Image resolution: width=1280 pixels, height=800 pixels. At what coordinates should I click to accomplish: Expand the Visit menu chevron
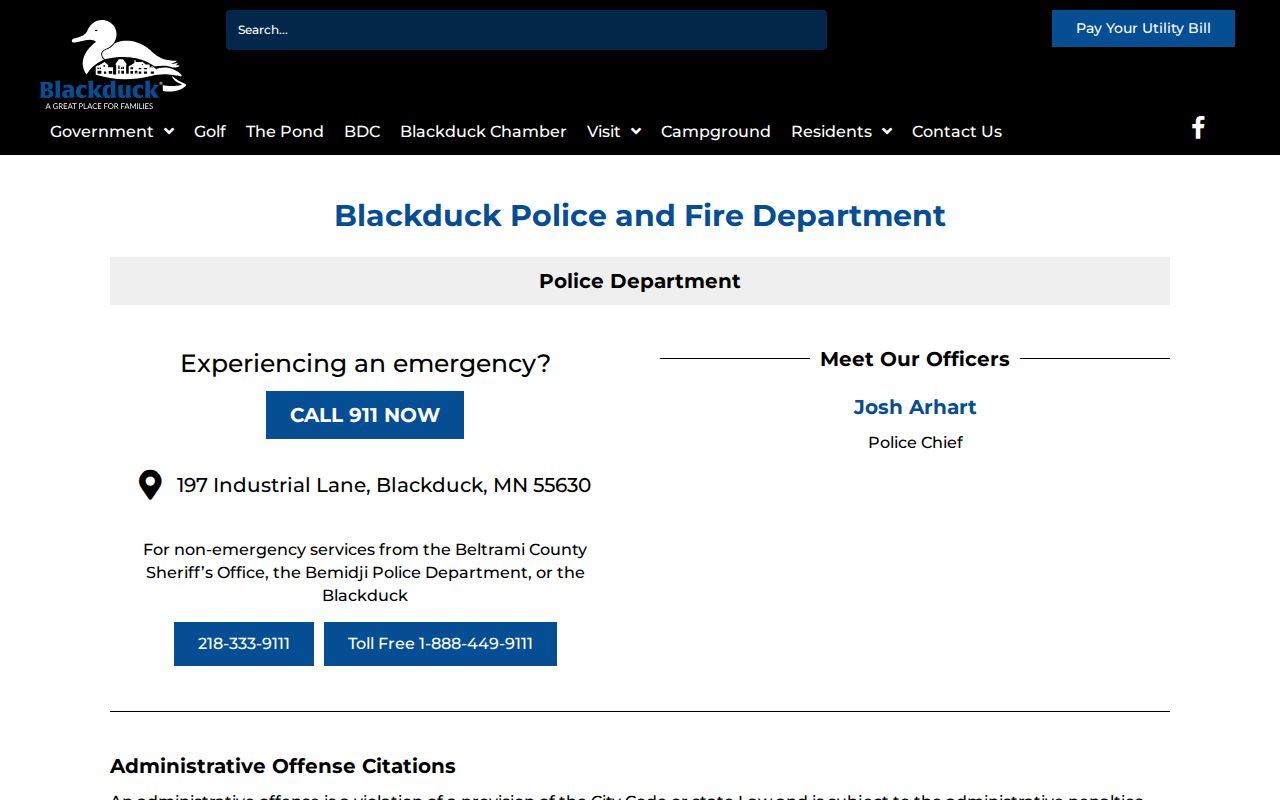636,131
